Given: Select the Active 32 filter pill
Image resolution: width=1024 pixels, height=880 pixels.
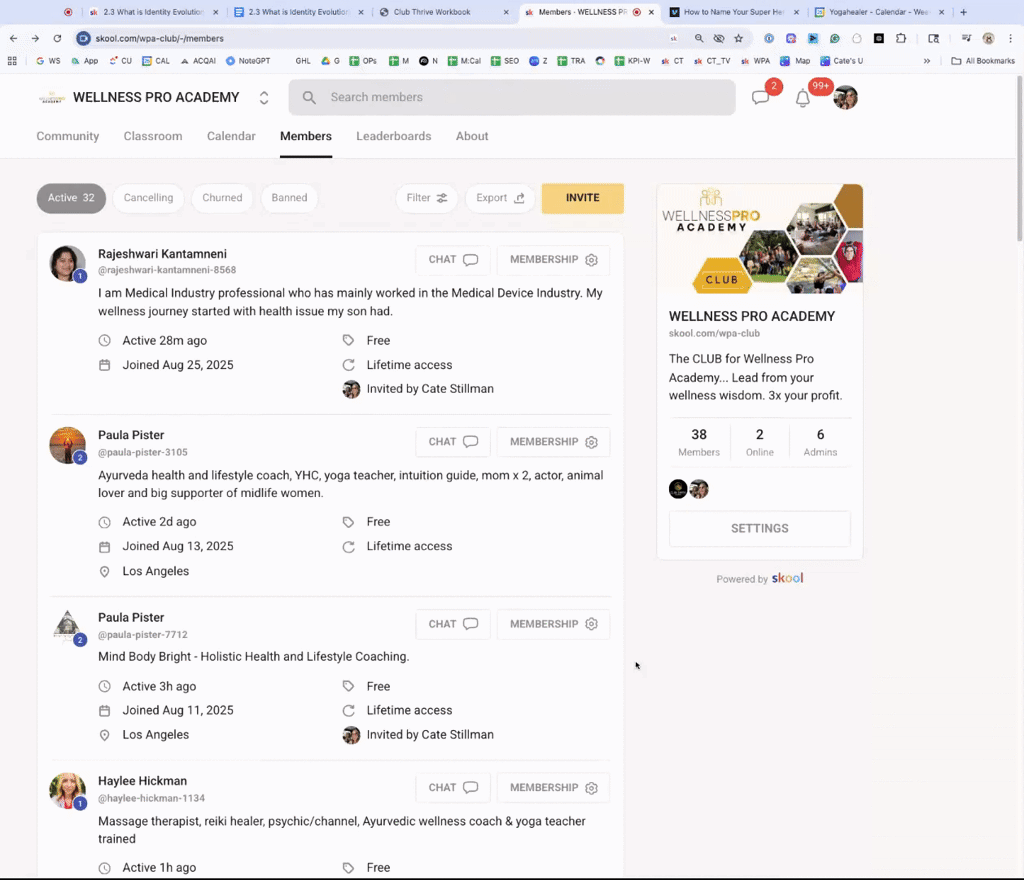Looking at the screenshot, I should point(71,198).
